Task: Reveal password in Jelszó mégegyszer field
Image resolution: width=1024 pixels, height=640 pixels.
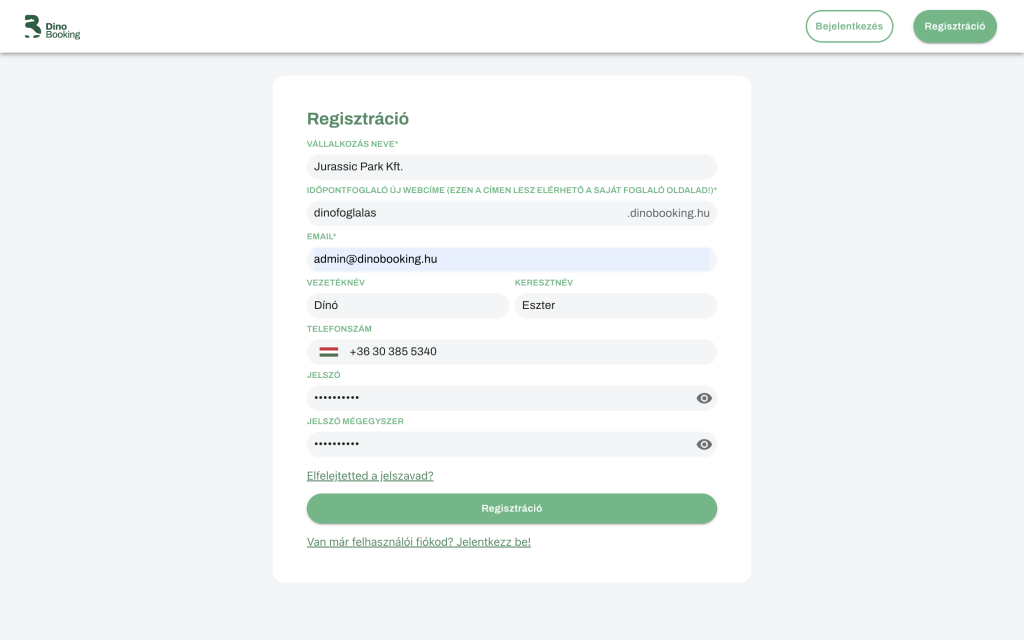Action: coord(704,444)
